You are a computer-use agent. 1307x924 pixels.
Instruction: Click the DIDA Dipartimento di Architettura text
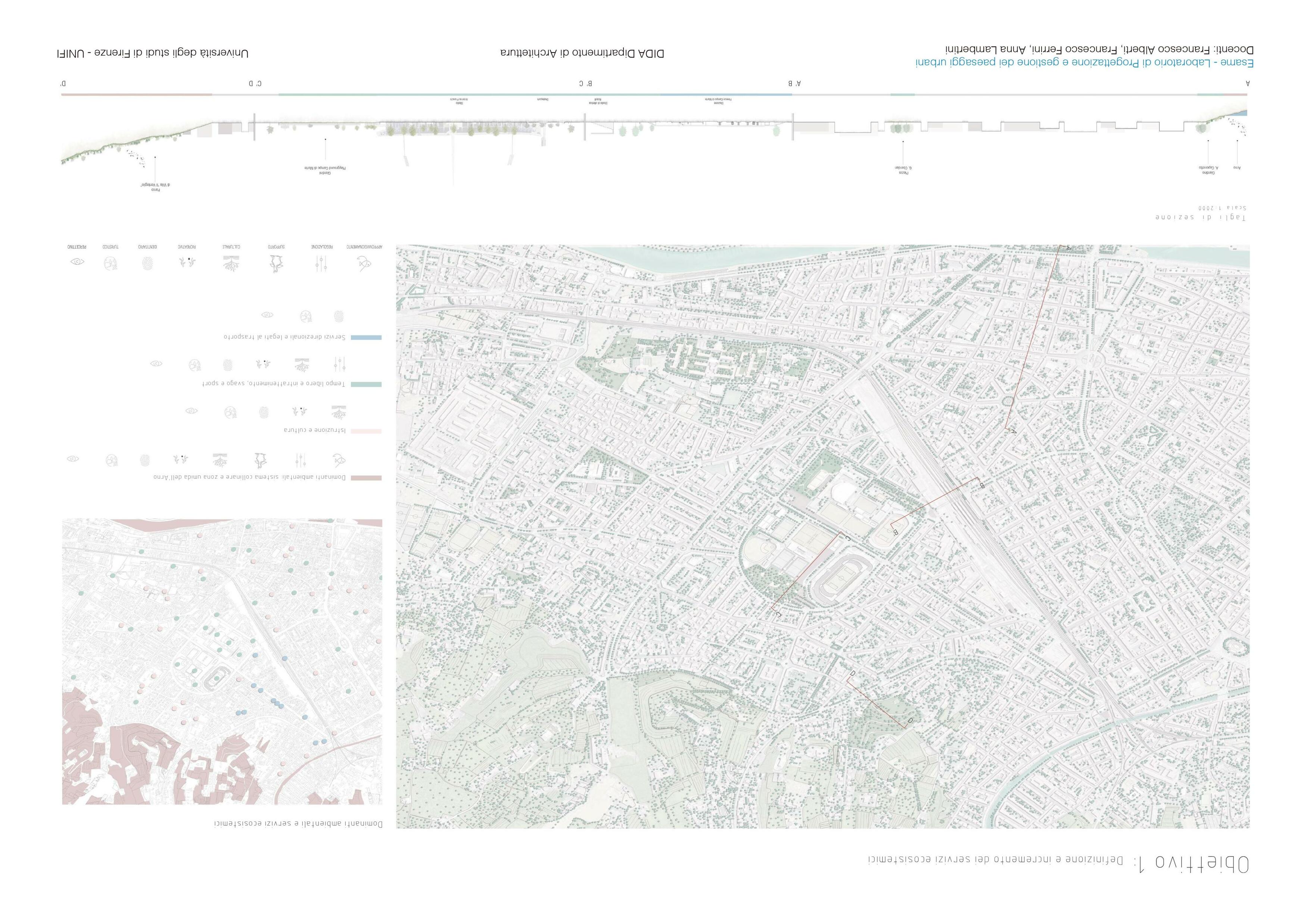[x=582, y=53]
